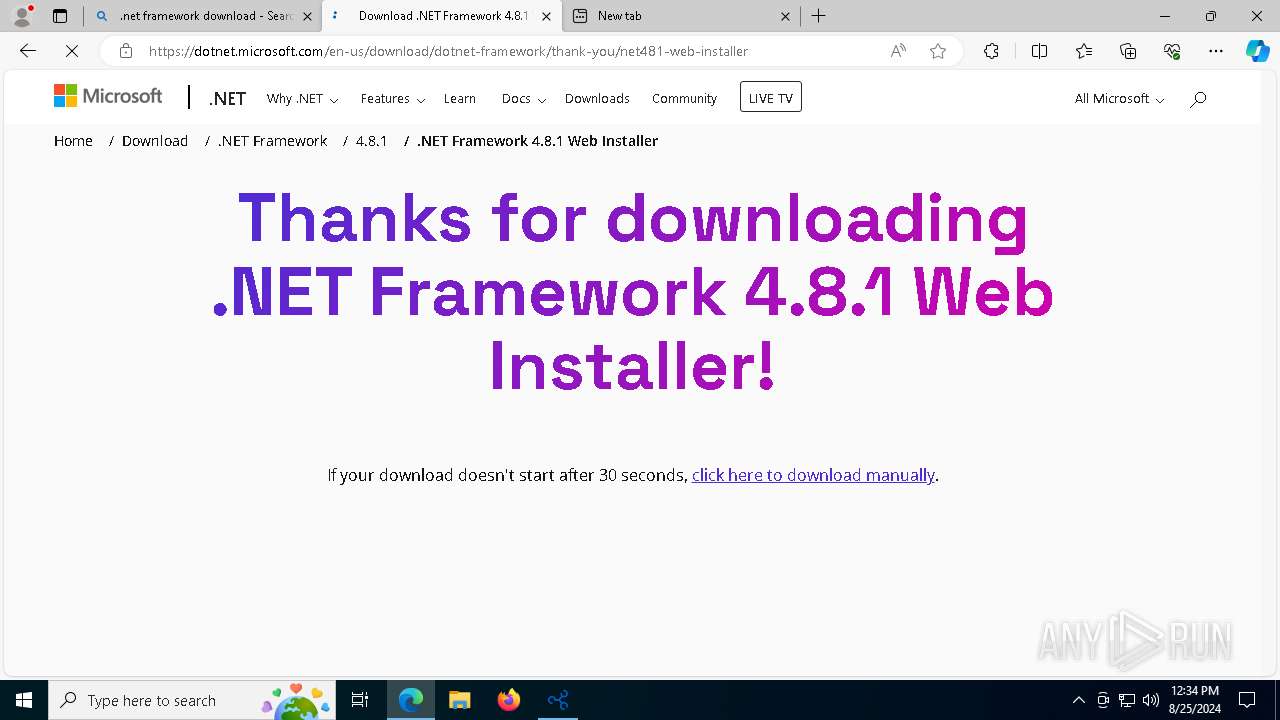Viewport: 1280px width, 720px height.
Task: Close the New tab tab
Action: (785, 16)
